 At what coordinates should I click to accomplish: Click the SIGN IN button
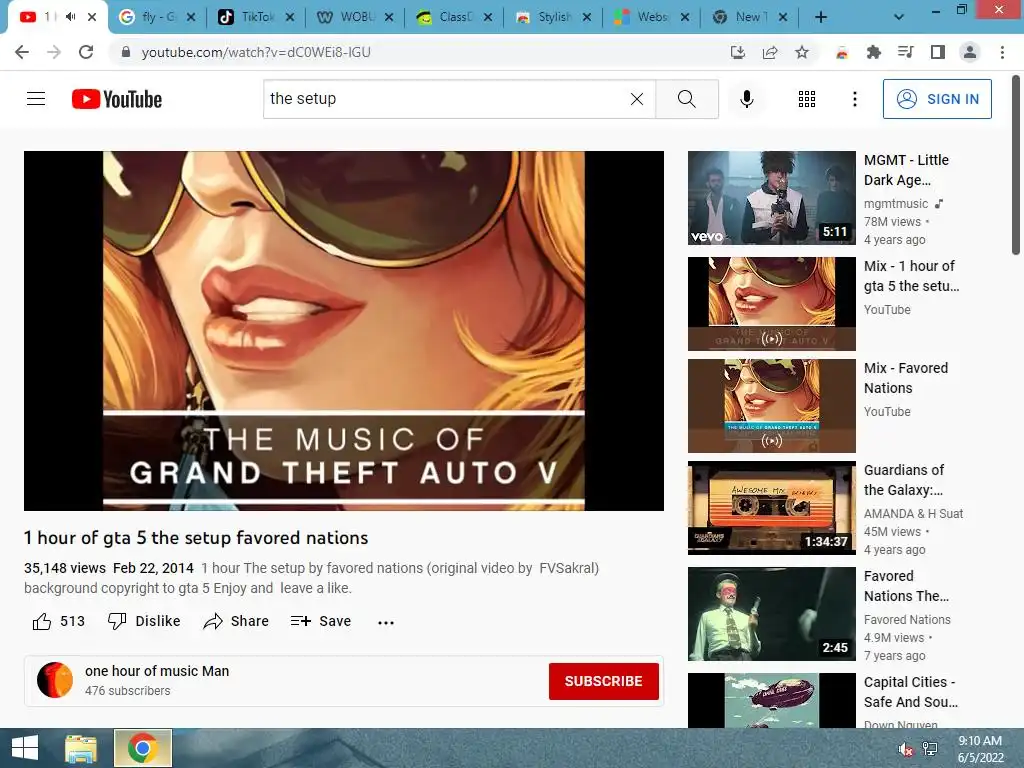937,99
